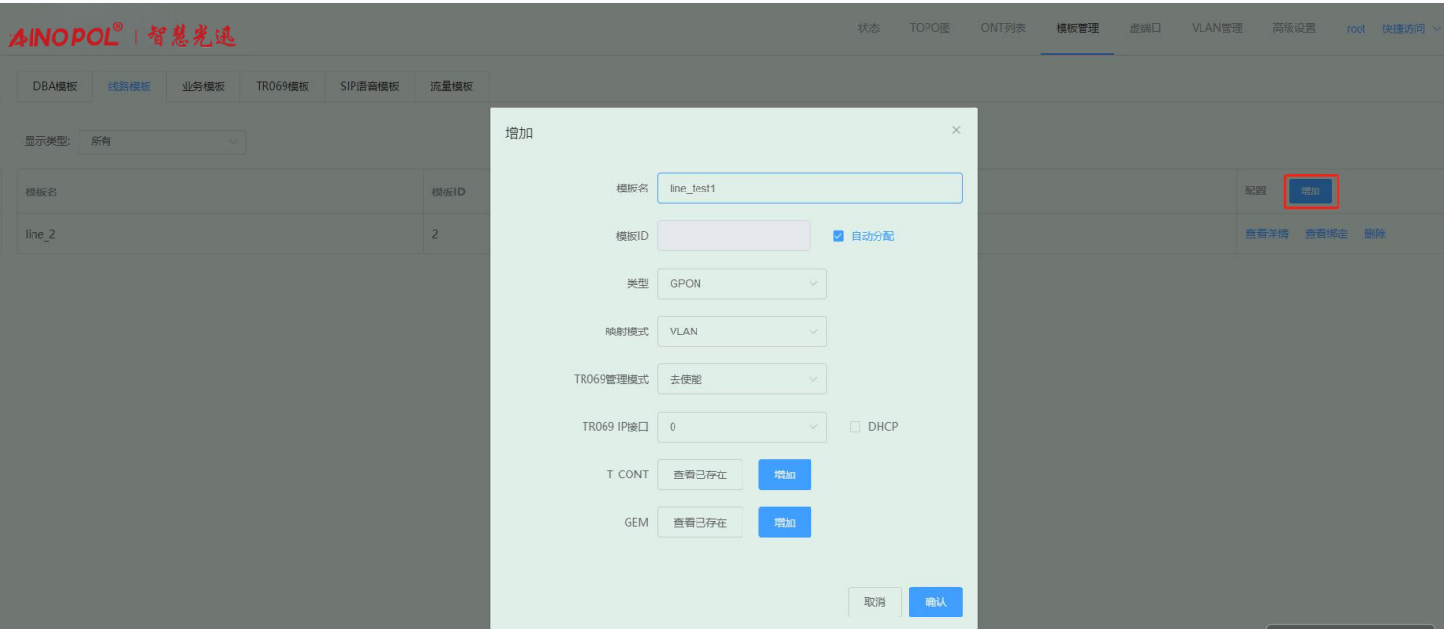1444x629 pixels.
Task: Go to the VLAN管理 menu
Action: (1216, 28)
